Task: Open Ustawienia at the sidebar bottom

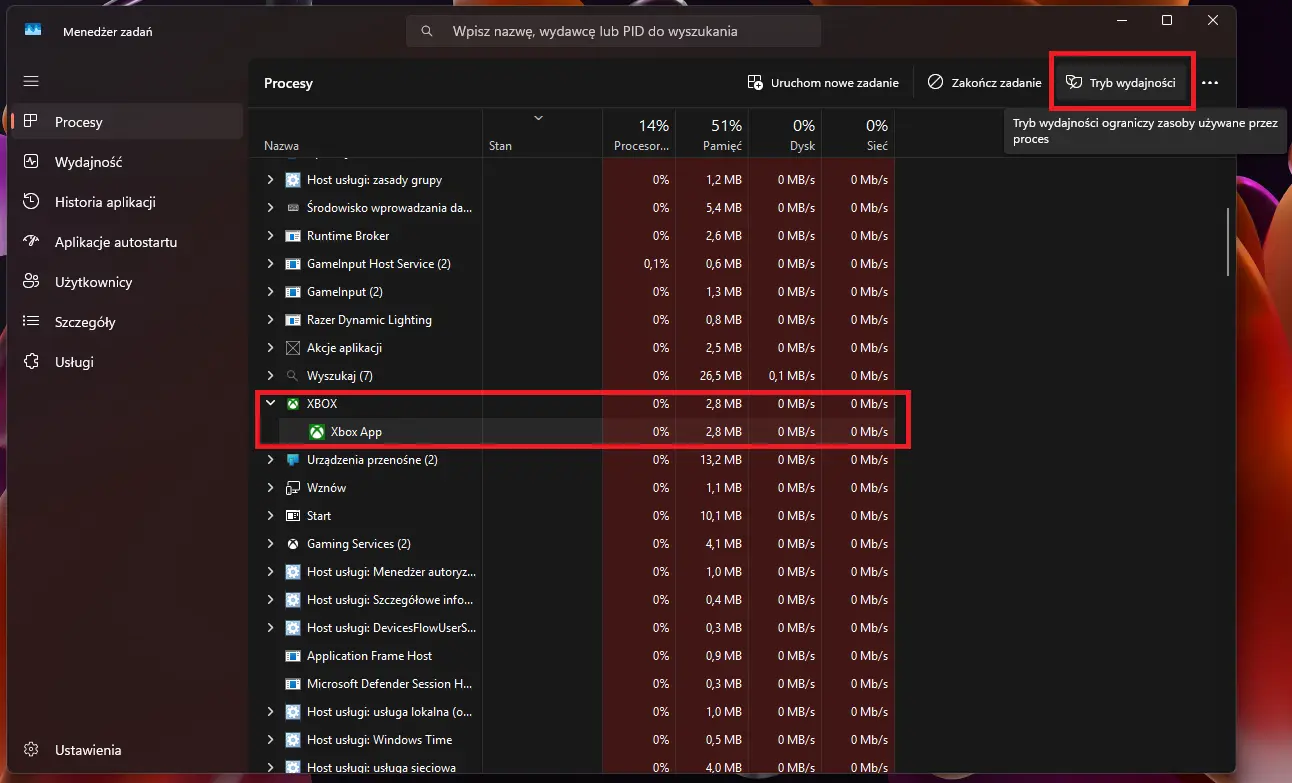Action: (x=129, y=750)
